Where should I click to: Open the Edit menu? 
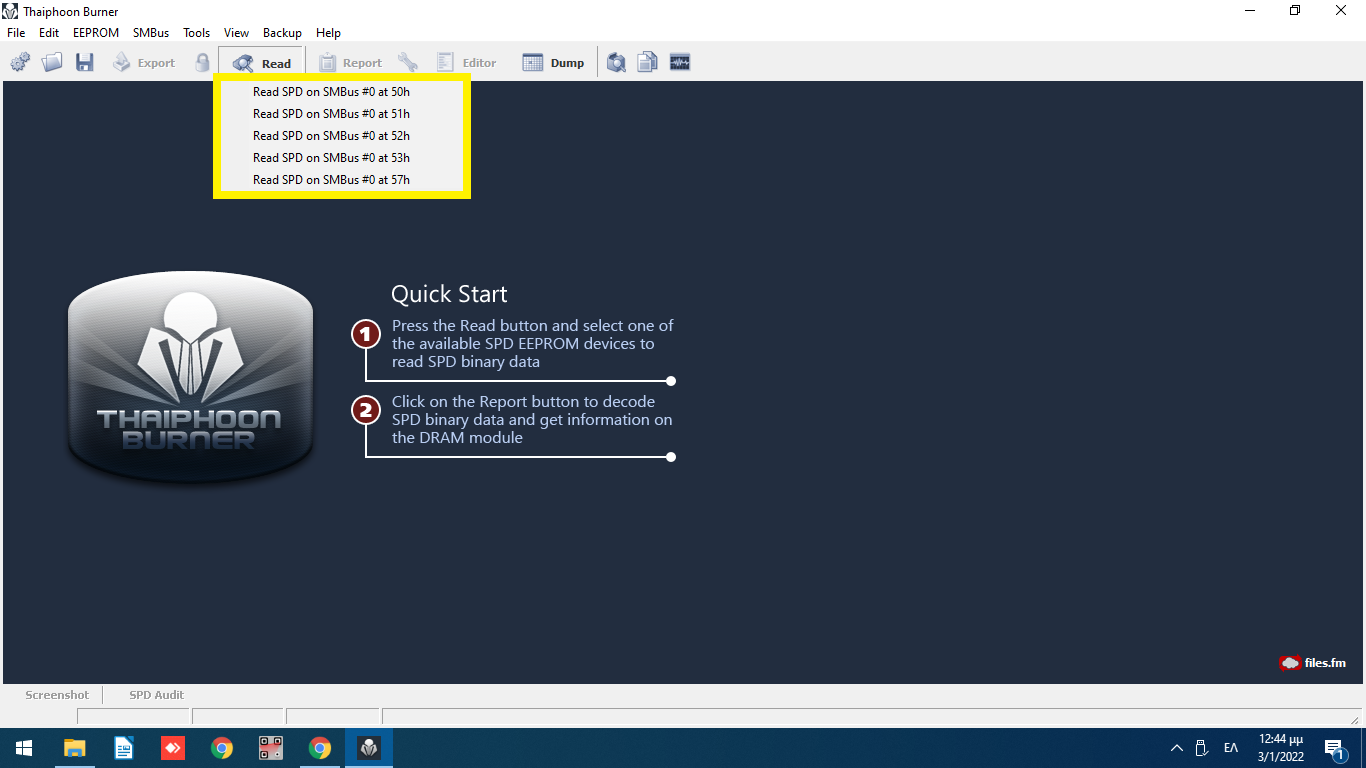point(49,33)
